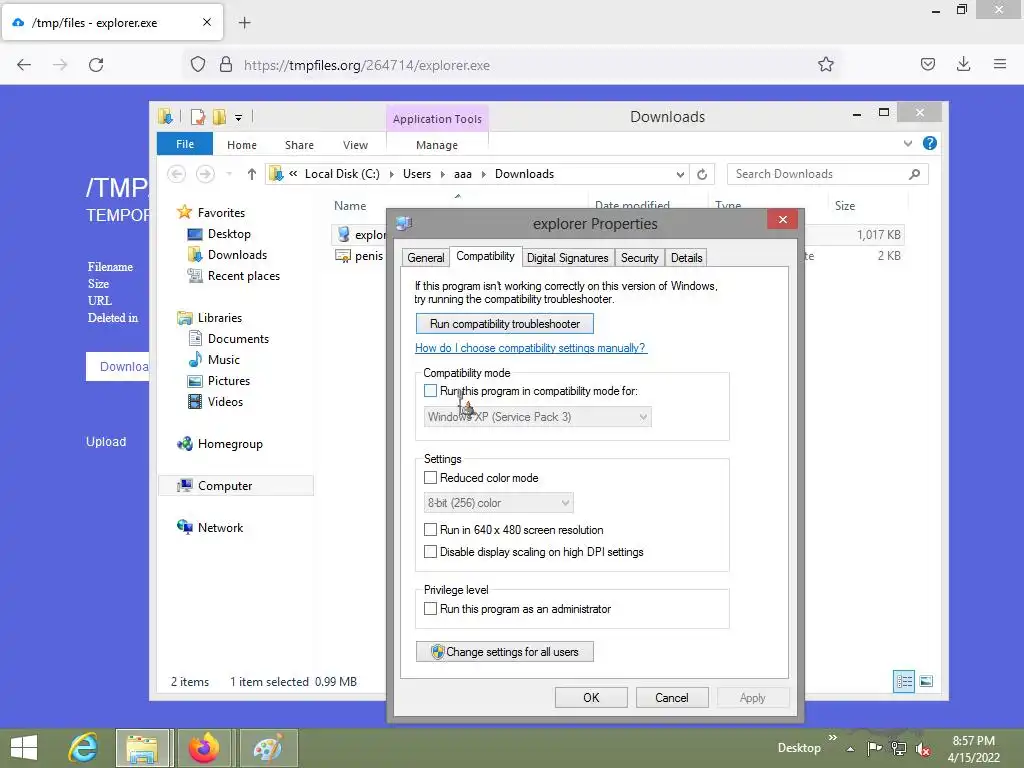
Task: Click New folder quick access toolbar icon
Action: point(219,117)
